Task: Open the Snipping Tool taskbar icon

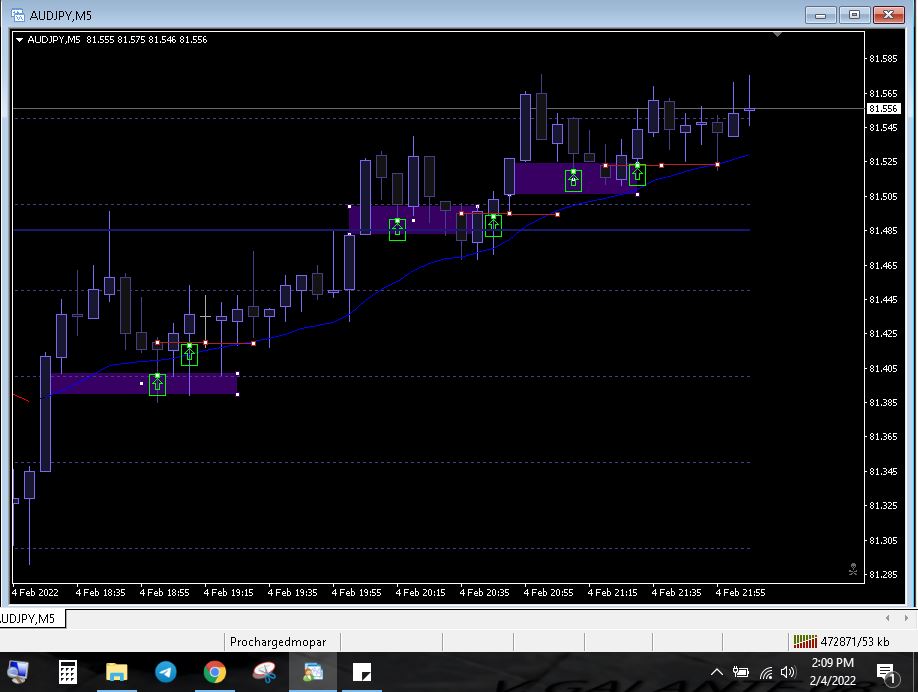Action: (x=264, y=672)
